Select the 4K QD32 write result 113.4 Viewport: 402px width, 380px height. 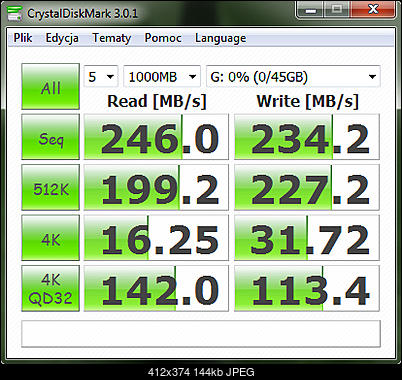(x=307, y=289)
